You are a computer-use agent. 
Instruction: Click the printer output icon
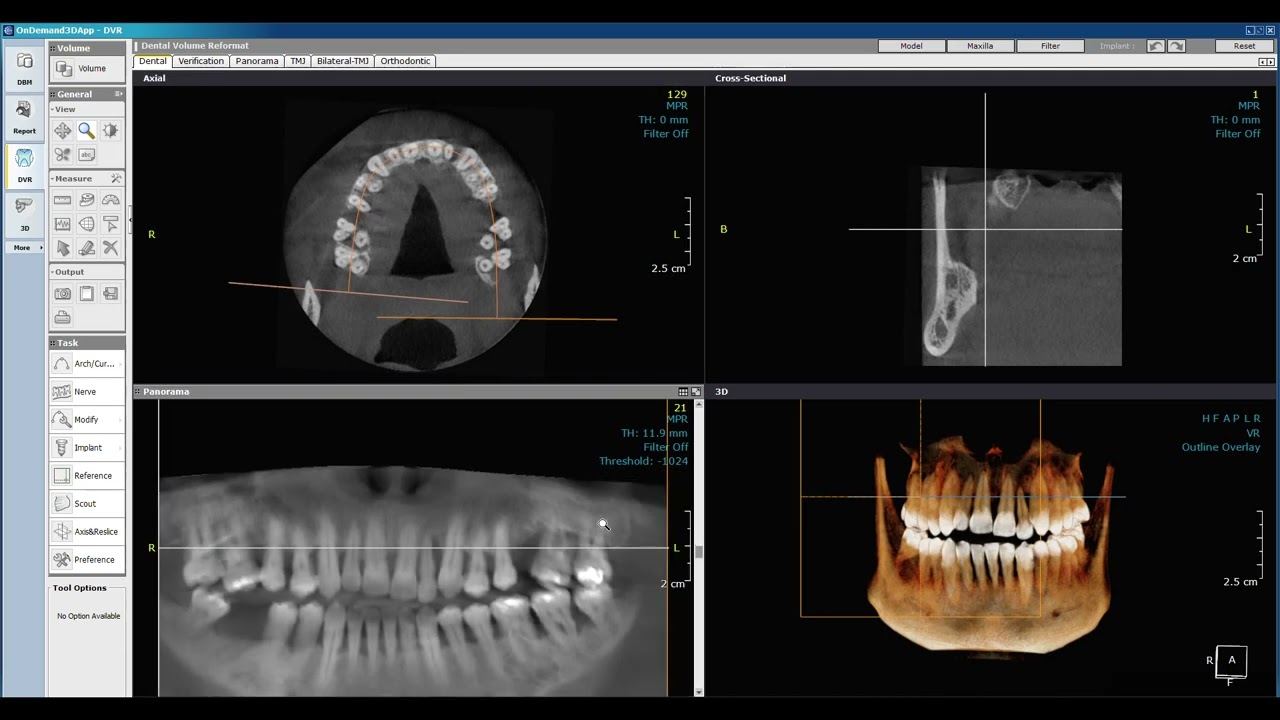[63, 317]
